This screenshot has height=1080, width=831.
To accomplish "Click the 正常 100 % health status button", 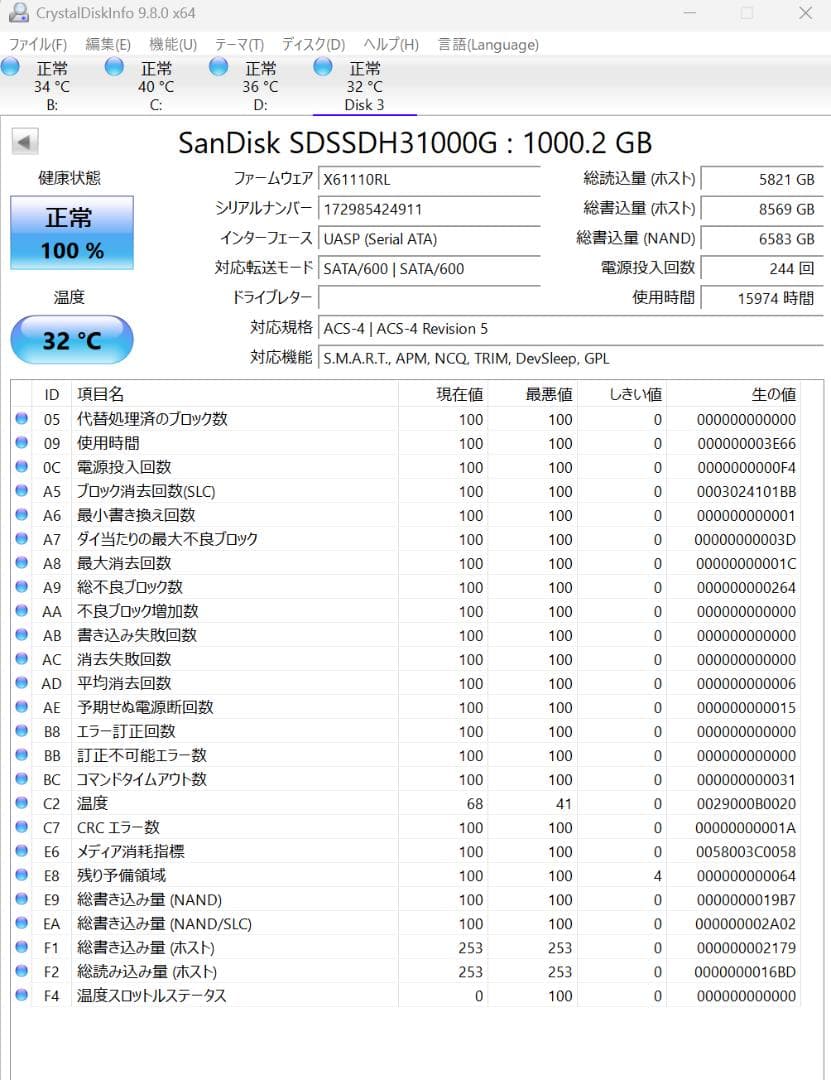I will point(72,233).
